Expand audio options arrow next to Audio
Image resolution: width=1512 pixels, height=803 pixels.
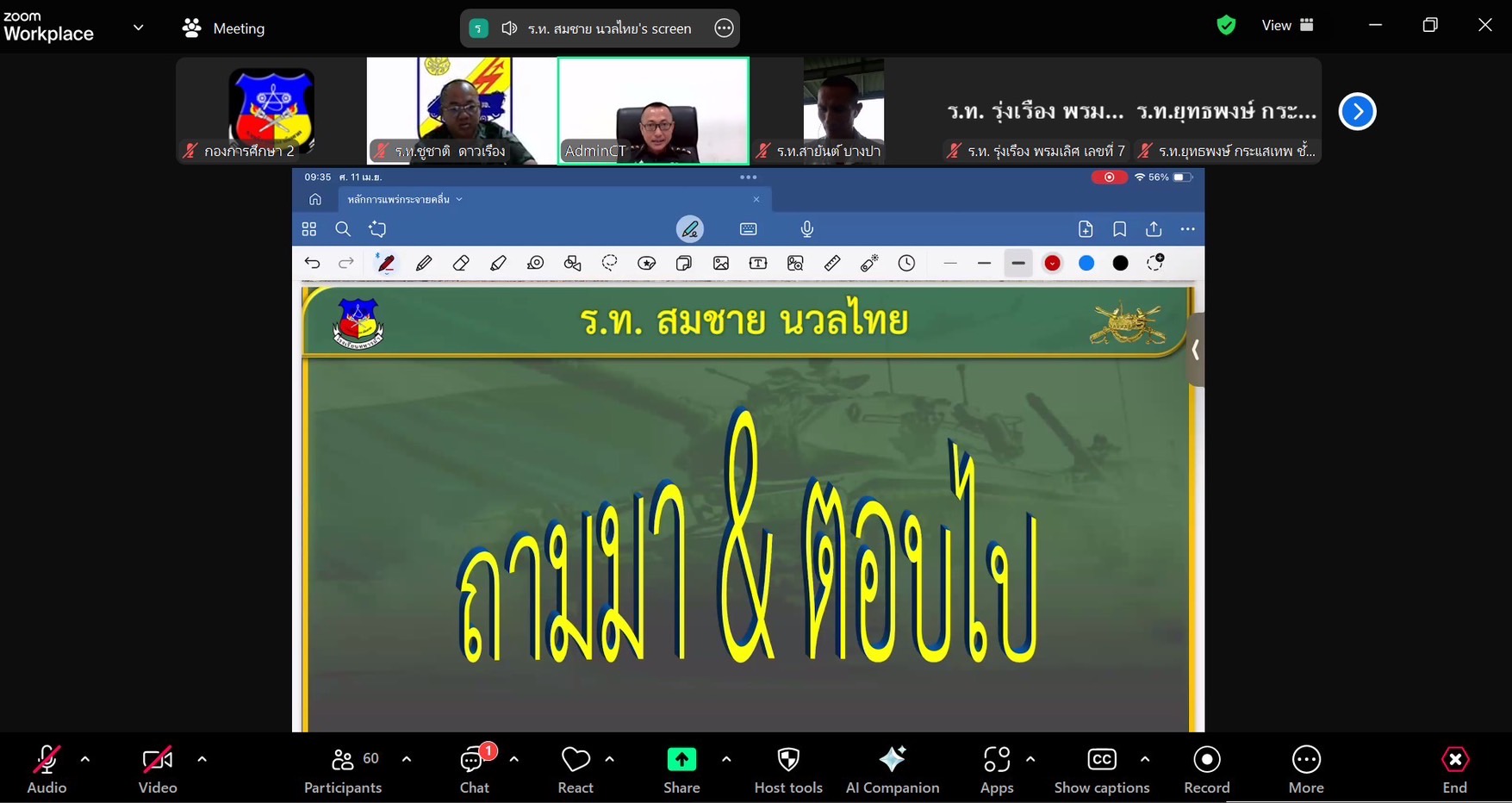tap(85, 759)
